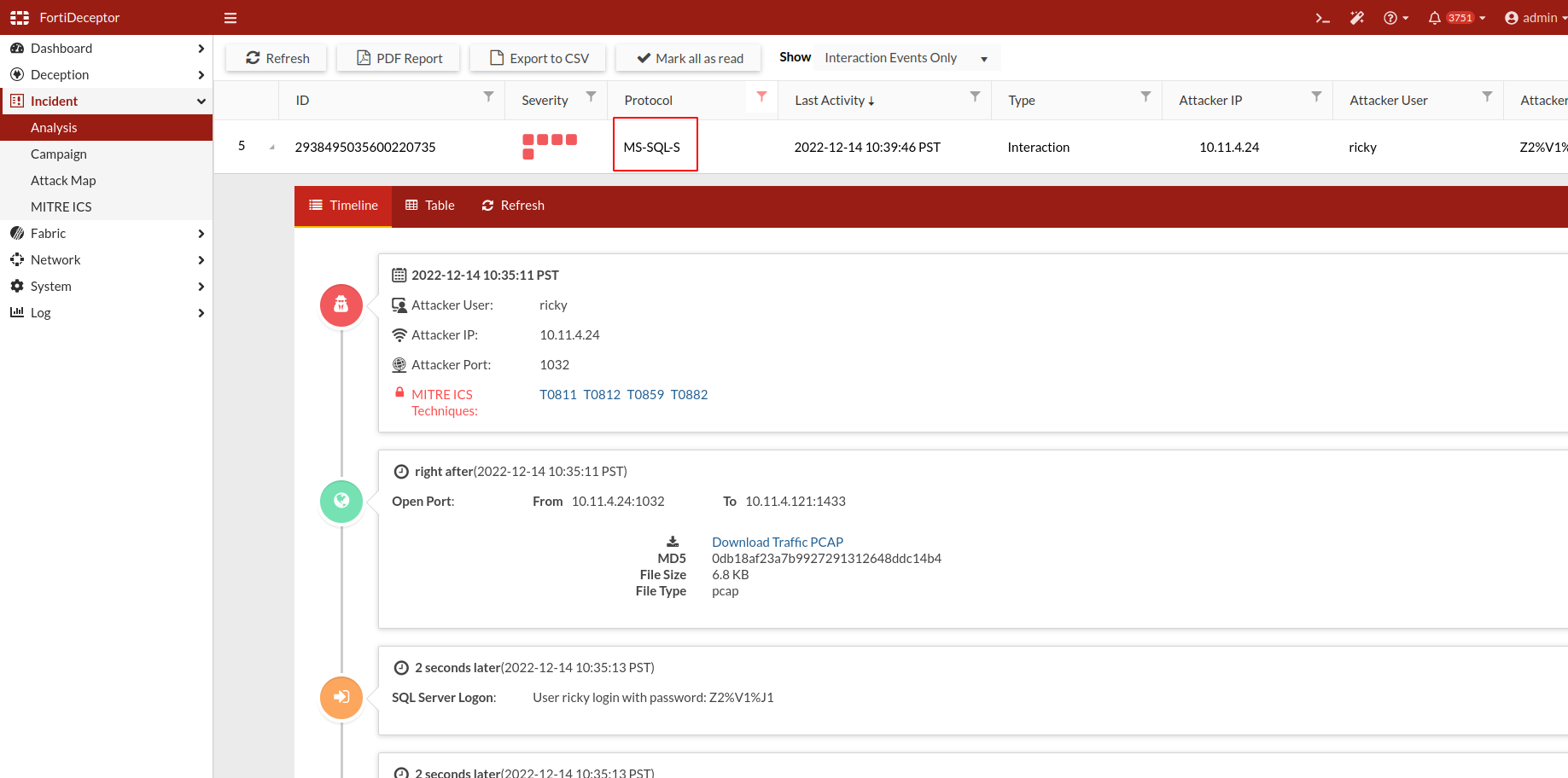Image resolution: width=1568 pixels, height=778 pixels.
Task: Click Download Traffic PCAP link
Action: 777,542
